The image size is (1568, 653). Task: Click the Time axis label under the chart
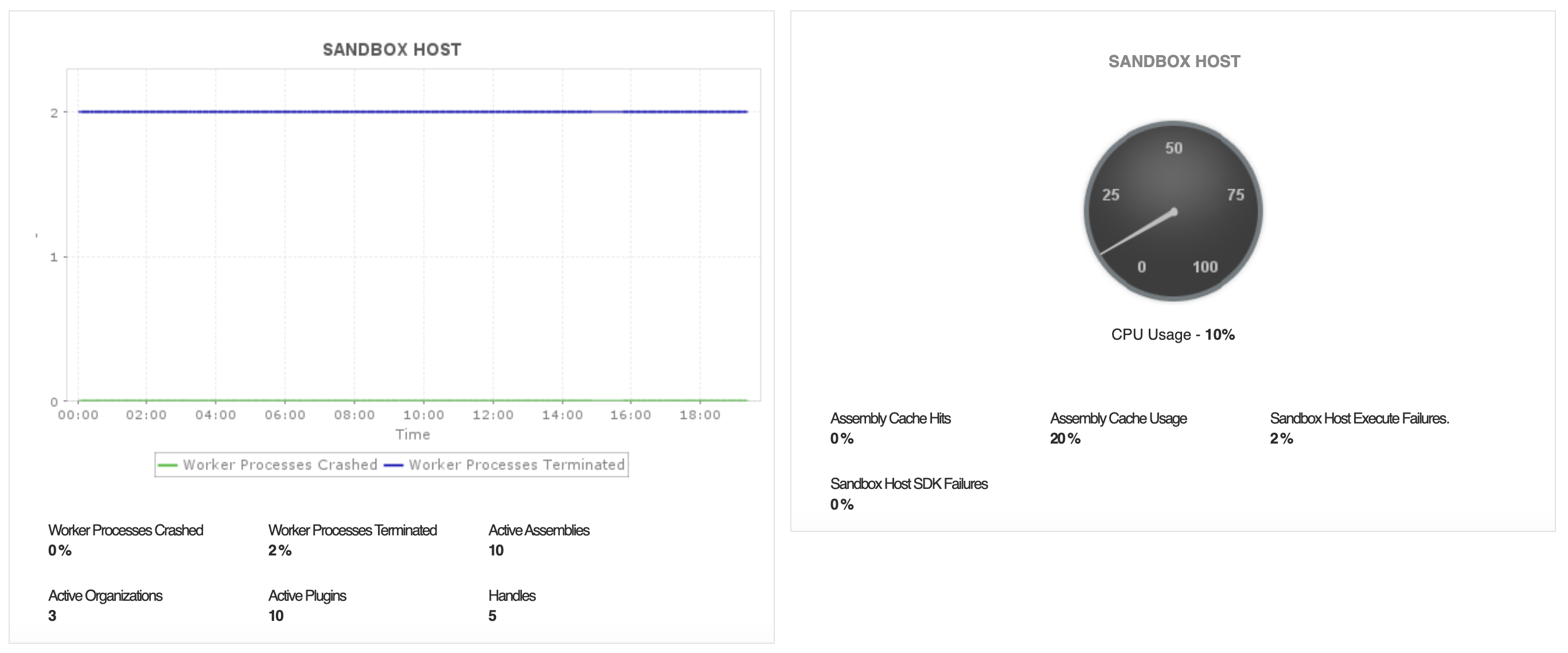pyautogui.click(x=413, y=434)
